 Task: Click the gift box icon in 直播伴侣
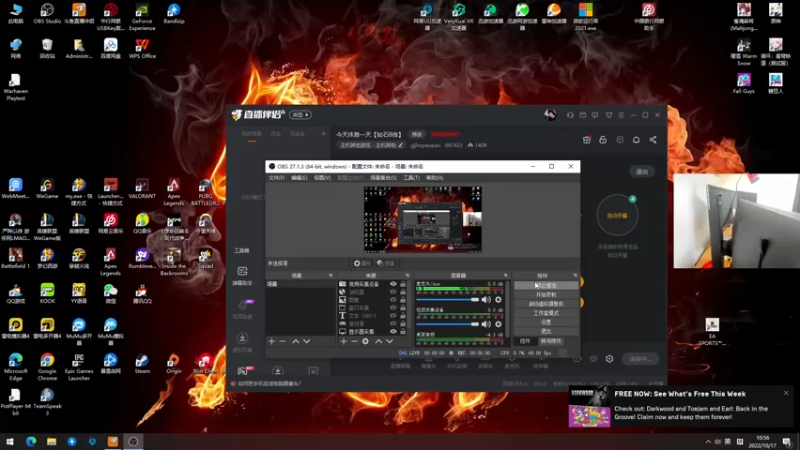click(587, 140)
